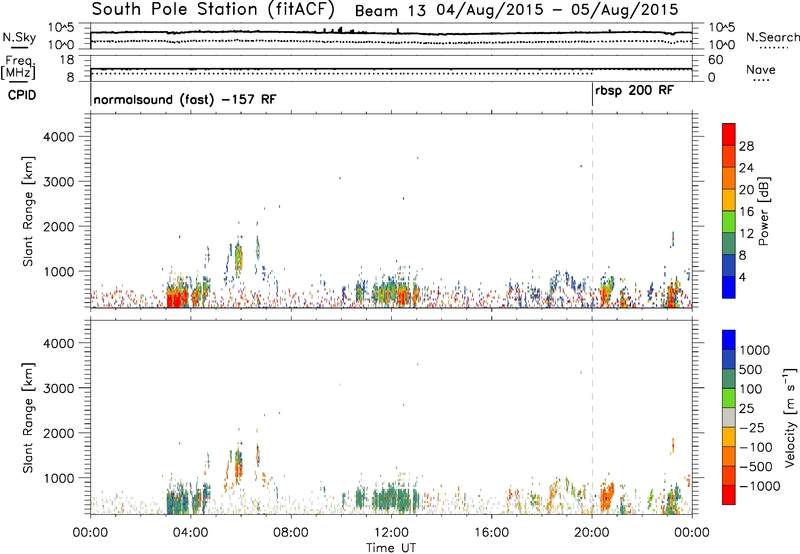Click the rbsp 200 RF label

tap(634, 91)
